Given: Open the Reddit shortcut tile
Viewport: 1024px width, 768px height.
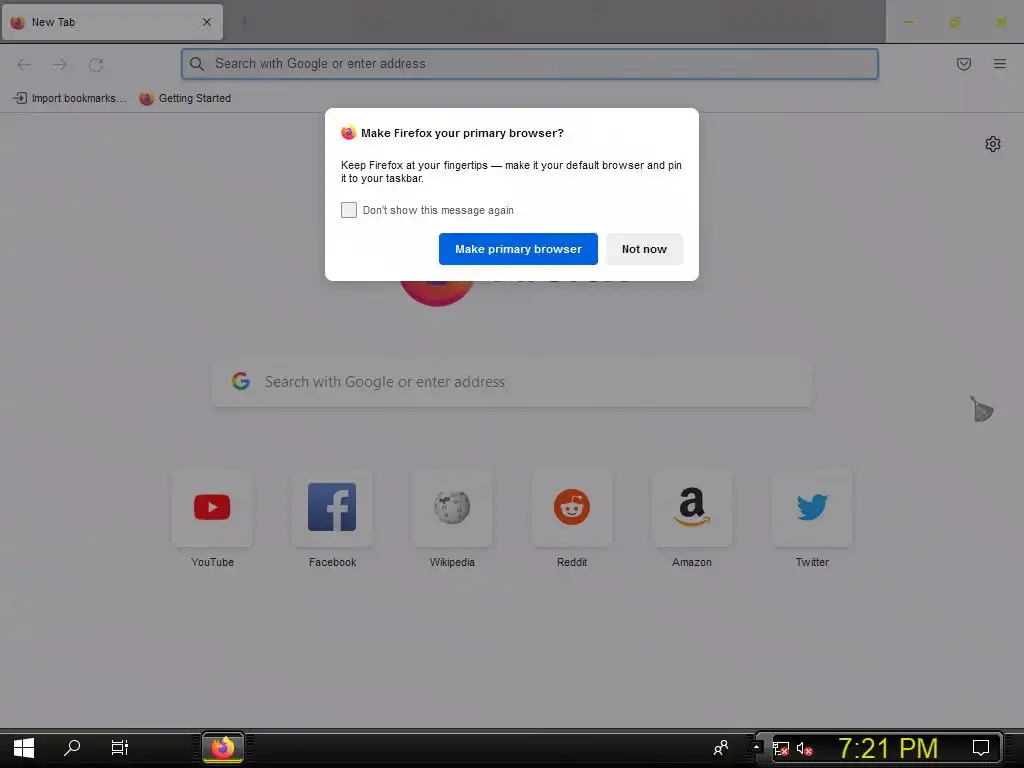Looking at the screenshot, I should click(x=572, y=507).
